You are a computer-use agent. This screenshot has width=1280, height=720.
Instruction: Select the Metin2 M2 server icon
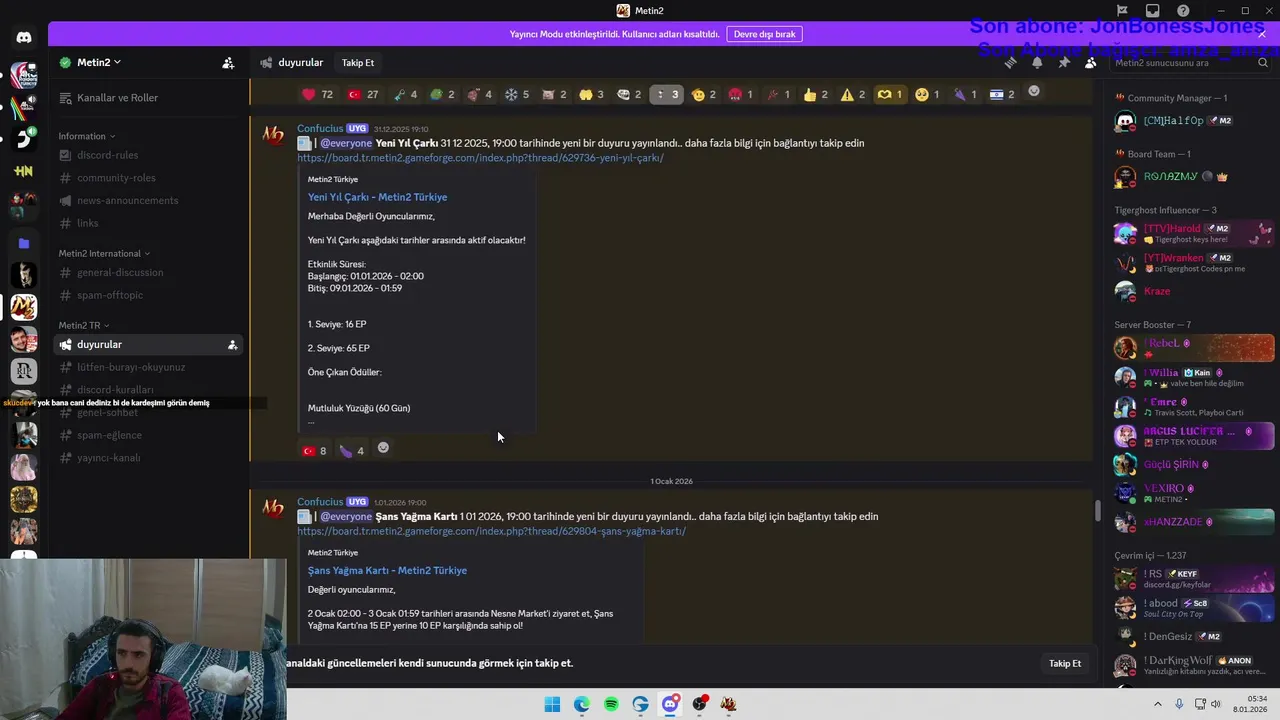pos(24,307)
